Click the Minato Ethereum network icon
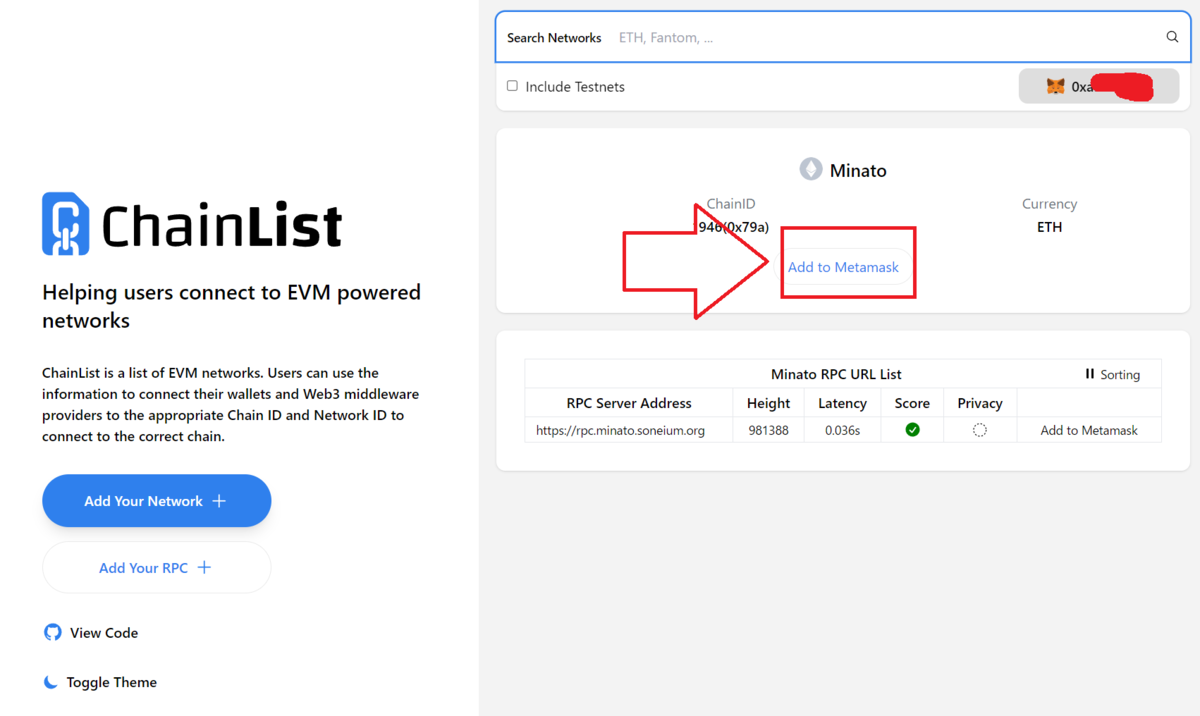This screenshot has height=716, width=1200. tap(811, 170)
